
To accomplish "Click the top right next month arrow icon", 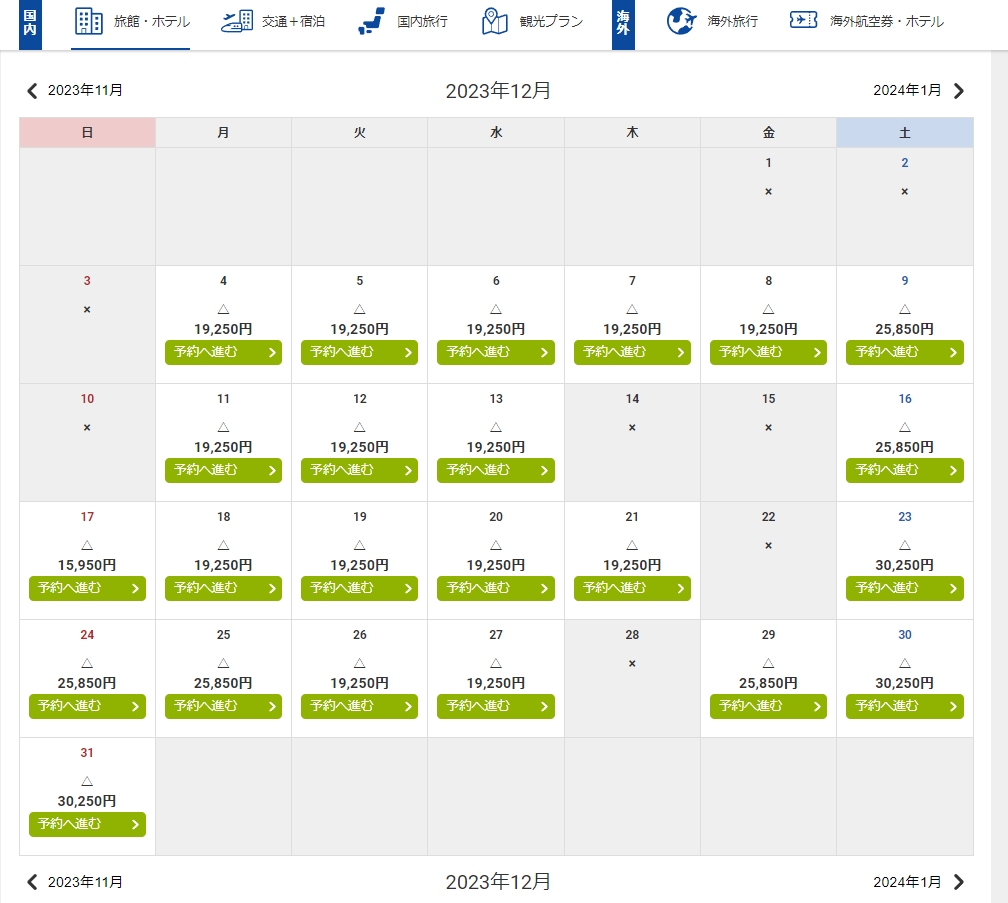I will click(x=959, y=91).
